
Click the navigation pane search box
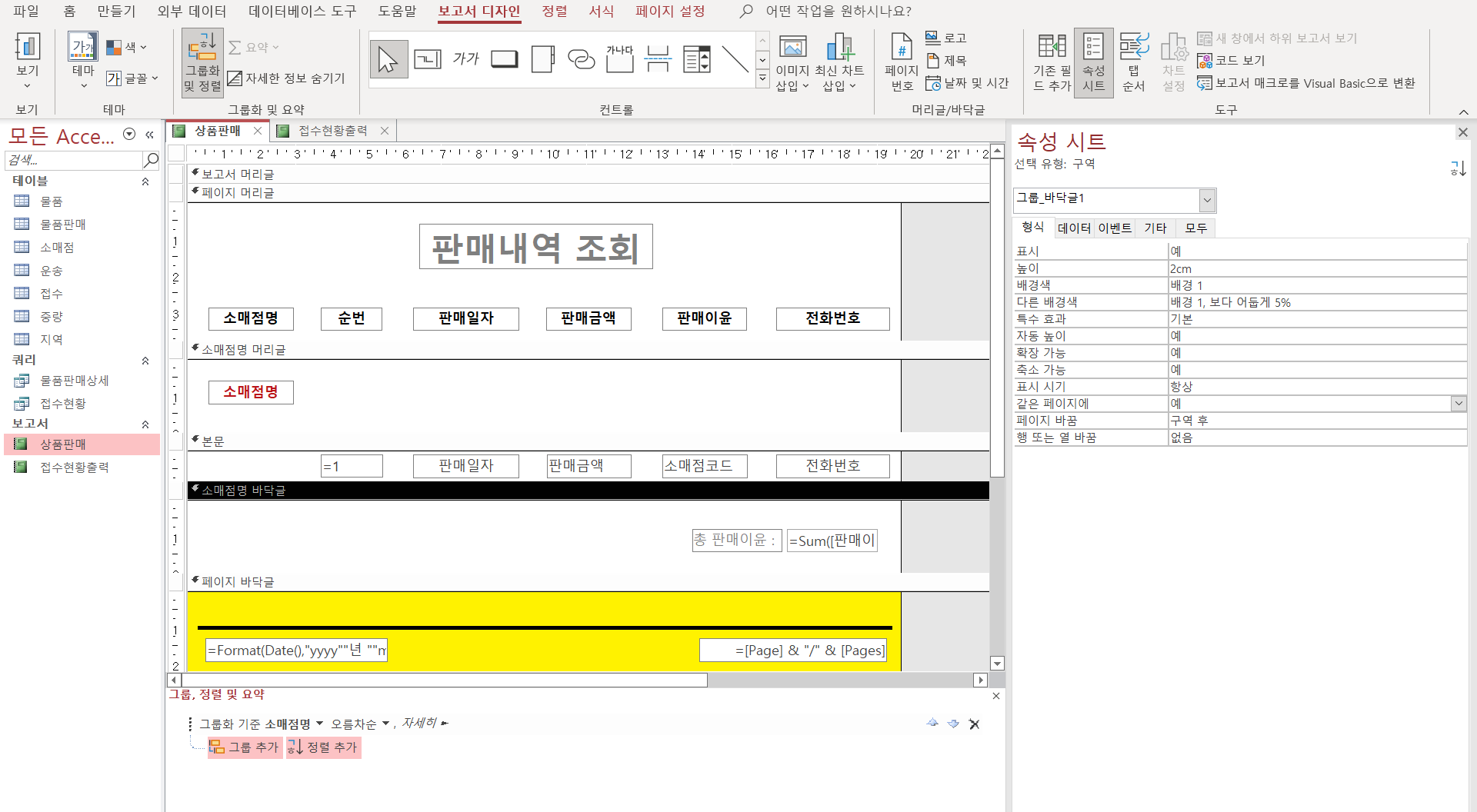pyautogui.click(x=74, y=160)
